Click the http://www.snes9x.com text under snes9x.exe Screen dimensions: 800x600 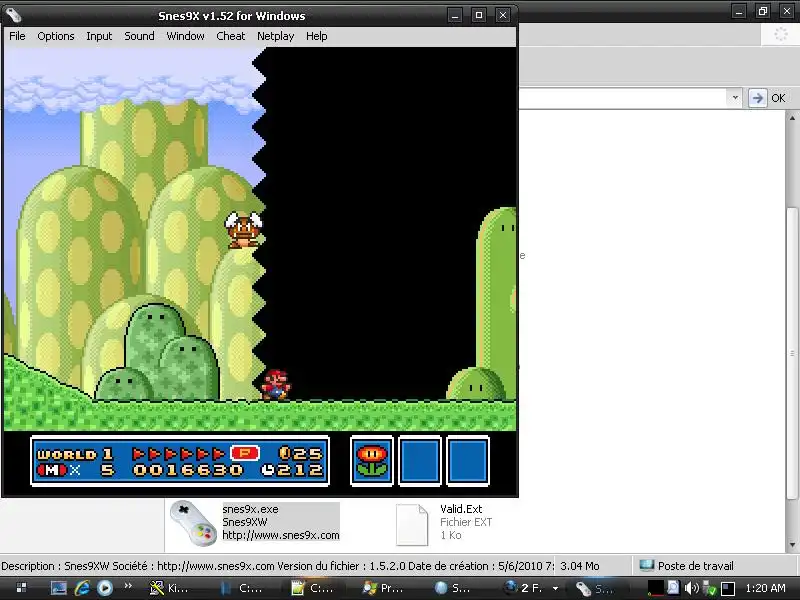[281, 535]
